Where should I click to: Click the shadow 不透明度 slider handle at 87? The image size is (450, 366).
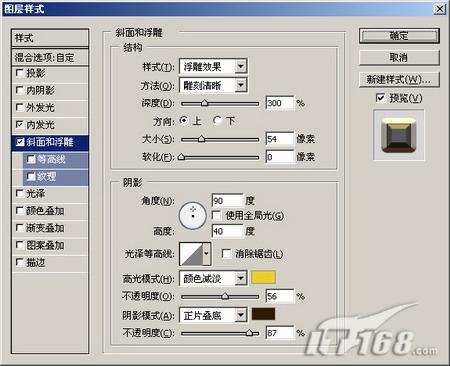coord(249,333)
